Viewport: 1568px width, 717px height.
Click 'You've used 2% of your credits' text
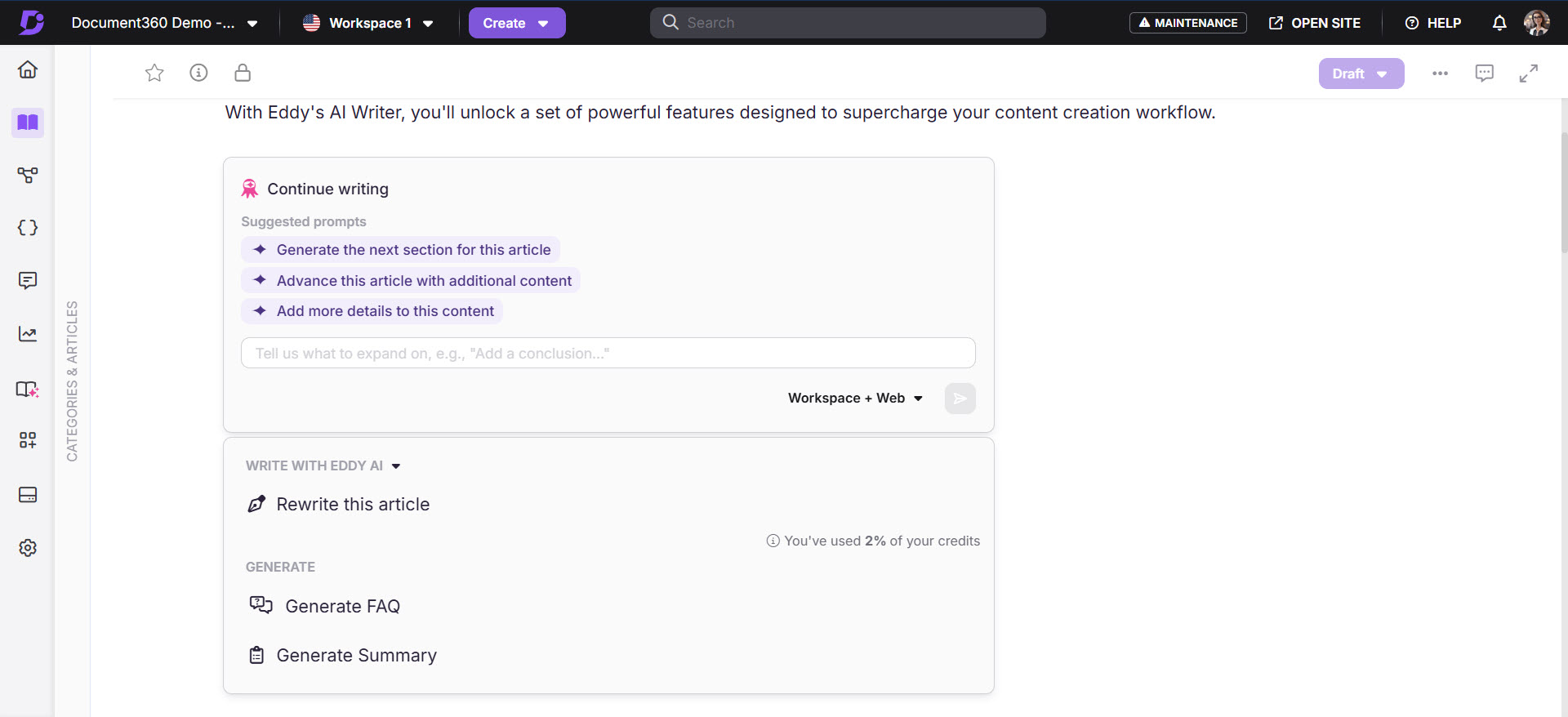[x=882, y=541]
